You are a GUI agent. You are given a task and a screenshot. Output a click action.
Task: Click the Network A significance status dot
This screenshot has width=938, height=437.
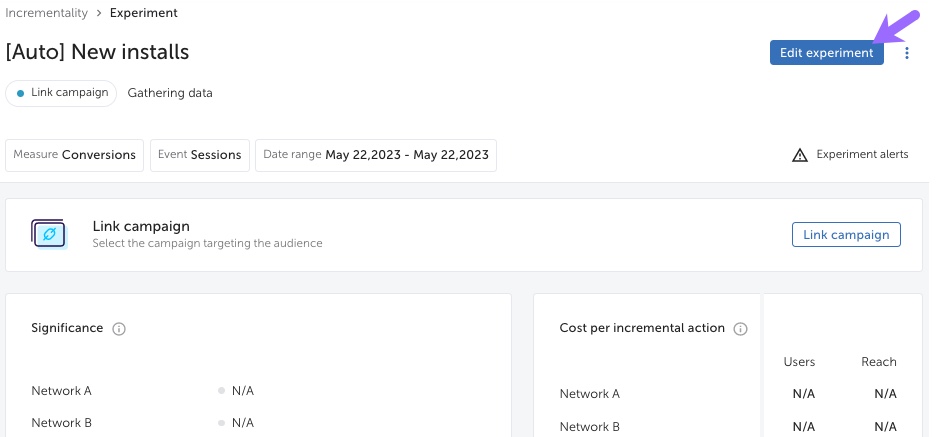221,391
